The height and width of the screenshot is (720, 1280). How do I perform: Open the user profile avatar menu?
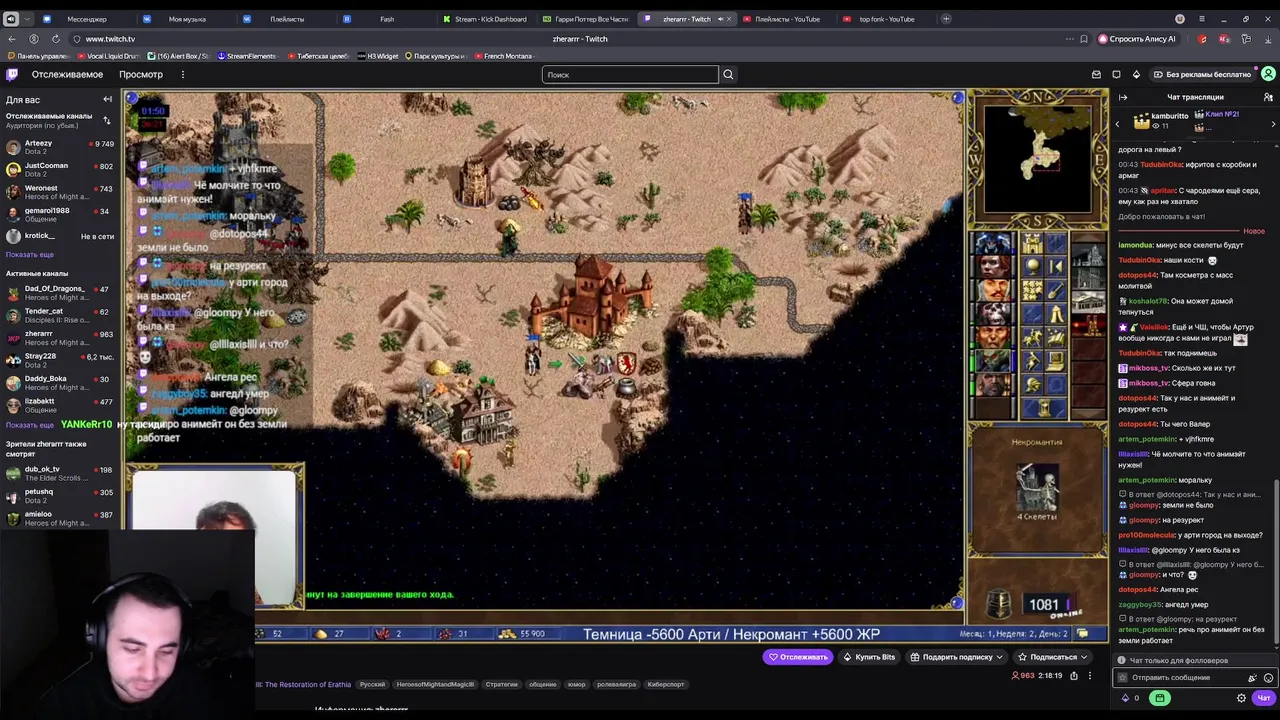(1268, 74)
